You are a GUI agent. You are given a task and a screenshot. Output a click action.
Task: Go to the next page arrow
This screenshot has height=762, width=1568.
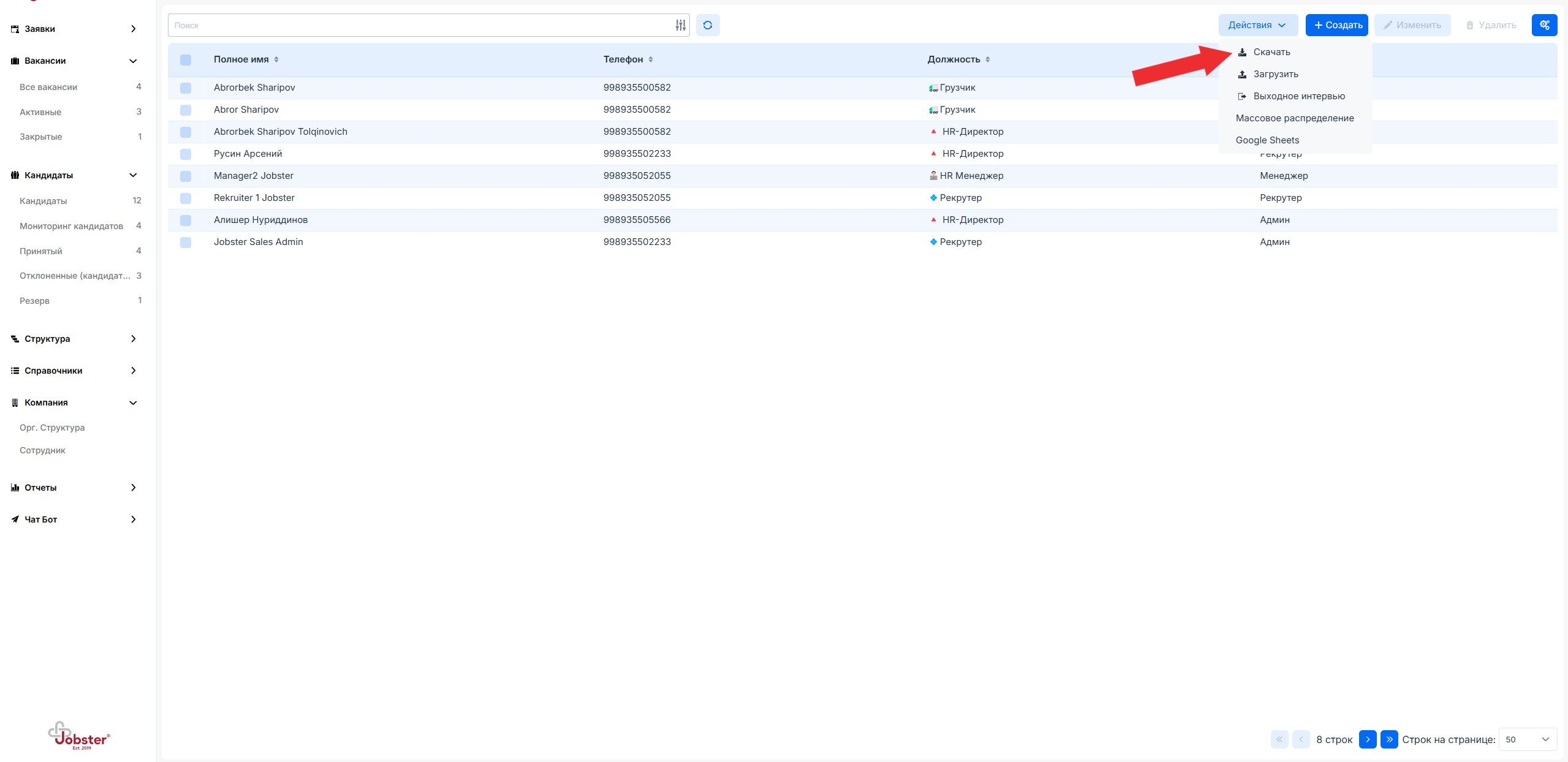tap(1367, 739)
